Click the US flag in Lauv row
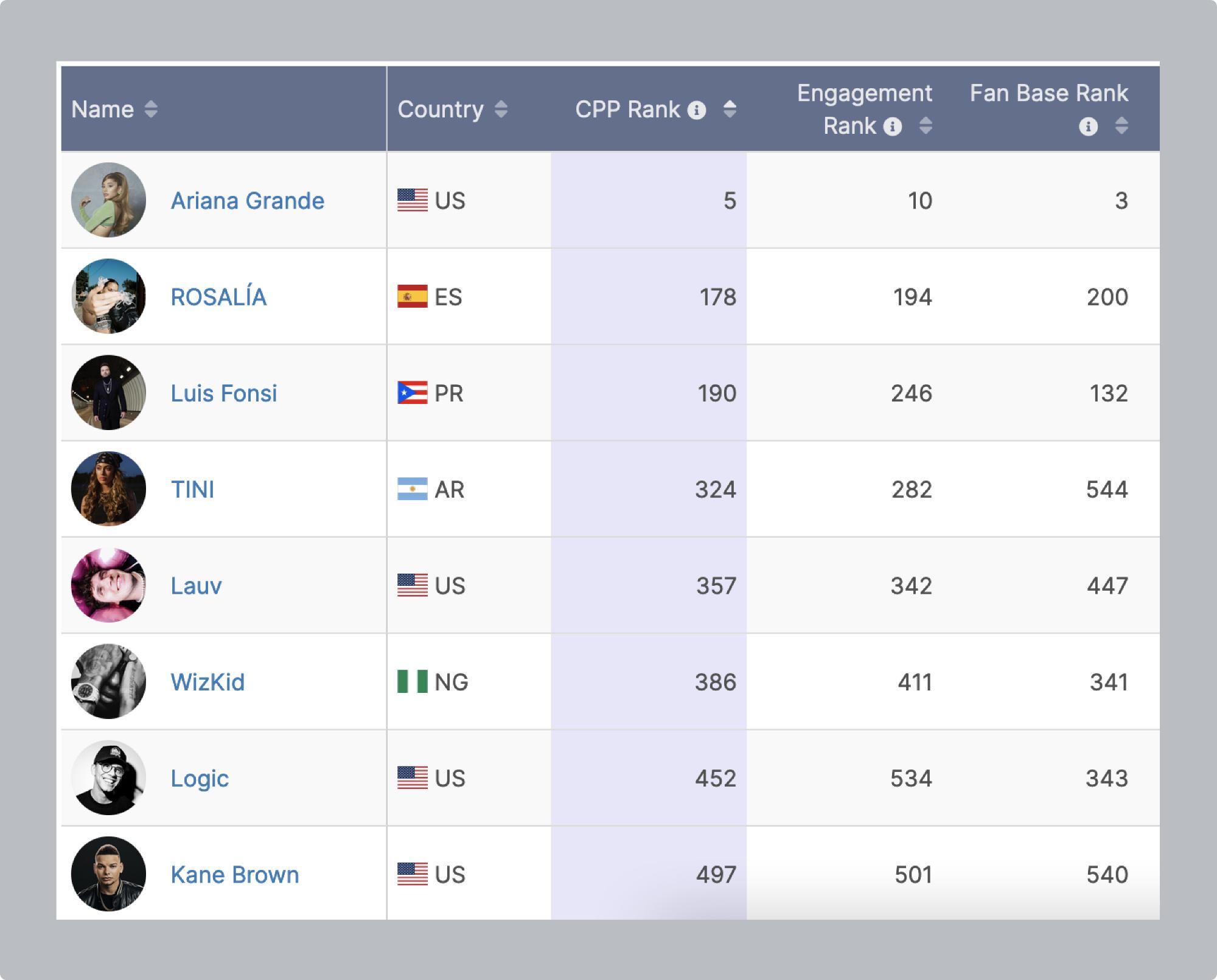The image size is (1217, 980). pyautogui.click(x=413, y=585)
